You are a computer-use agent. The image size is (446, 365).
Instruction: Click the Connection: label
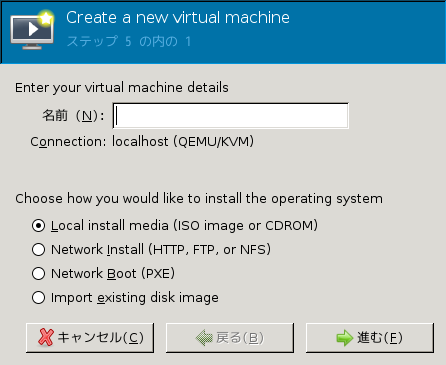(68, 142)
